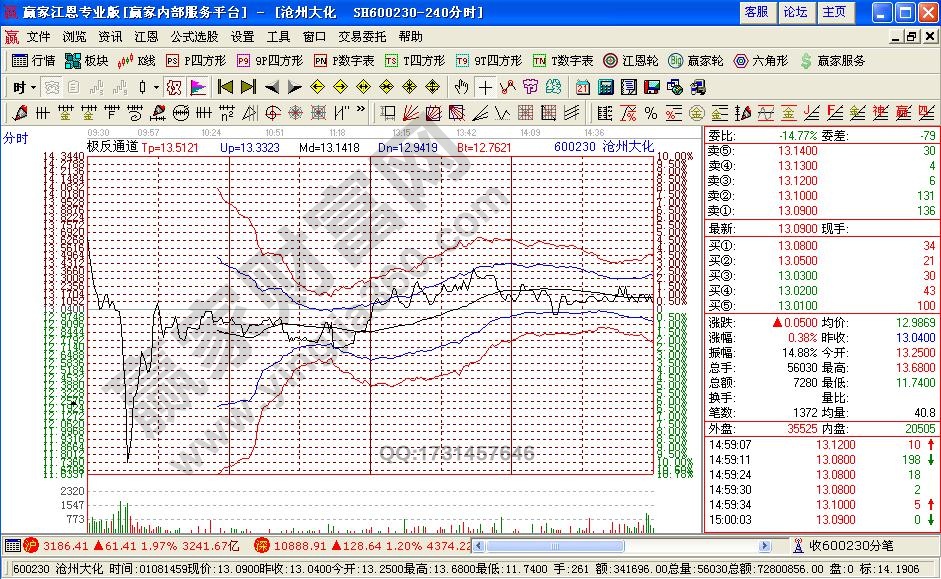Image resolution: width=941 pixels, height=579 pixels.
Task: Open the 板块 sector blocks view
Action: tap(87, 61)
